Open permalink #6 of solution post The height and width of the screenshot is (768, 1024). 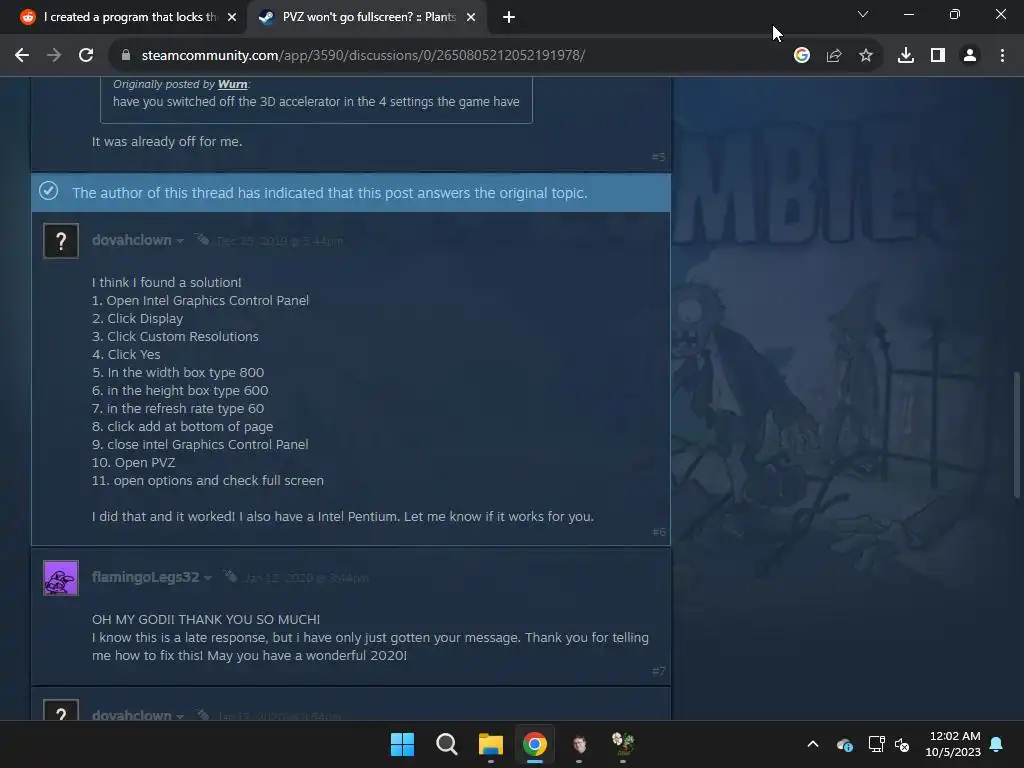pyautogui.click(x=658, y=532)
